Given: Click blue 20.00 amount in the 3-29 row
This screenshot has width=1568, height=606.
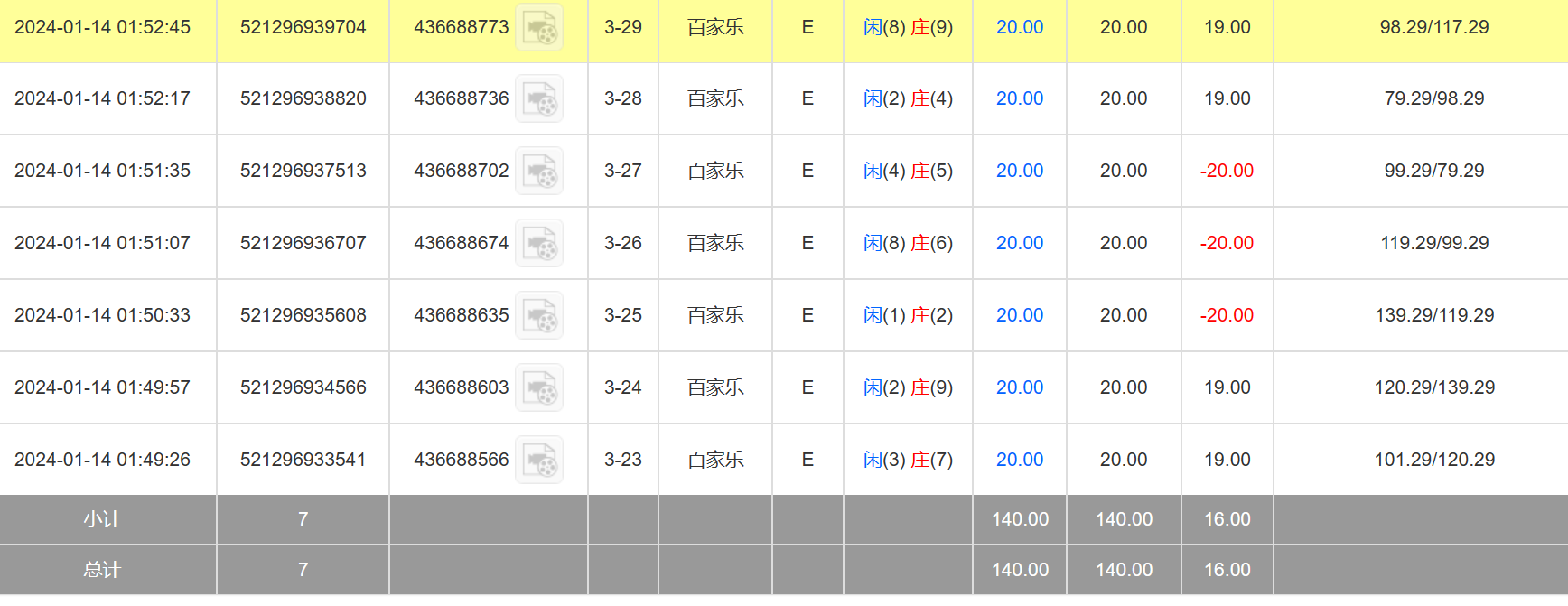Looking at the screenshot, I should click(x=1019, y=27).
